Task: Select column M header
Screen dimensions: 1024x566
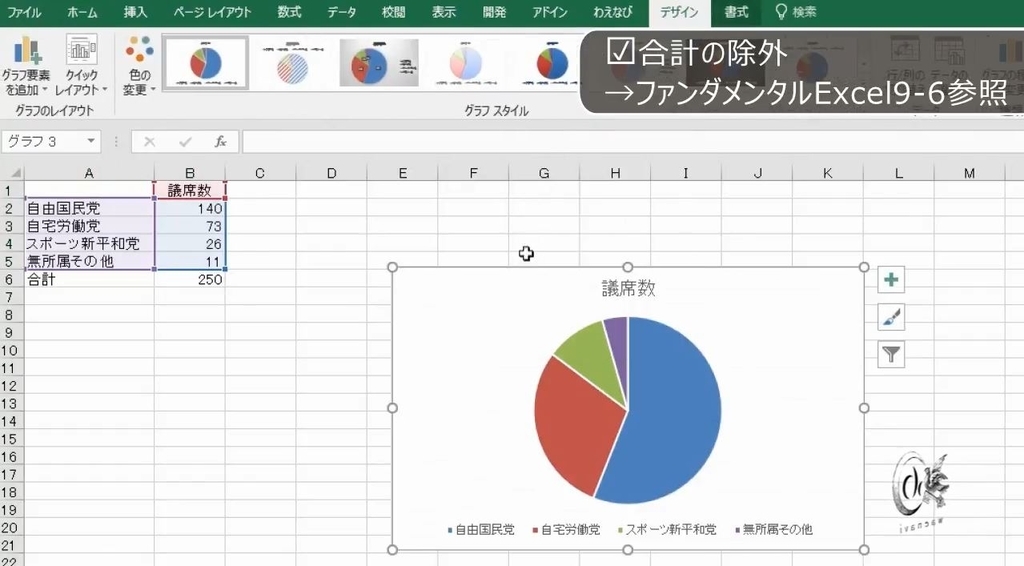Action: pos(969,173)
